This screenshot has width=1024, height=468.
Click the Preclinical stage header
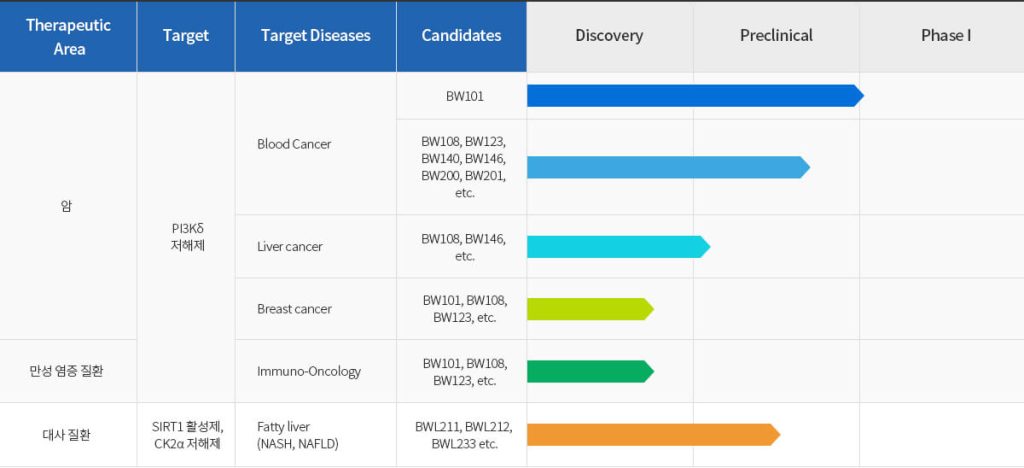pos(776,37)
